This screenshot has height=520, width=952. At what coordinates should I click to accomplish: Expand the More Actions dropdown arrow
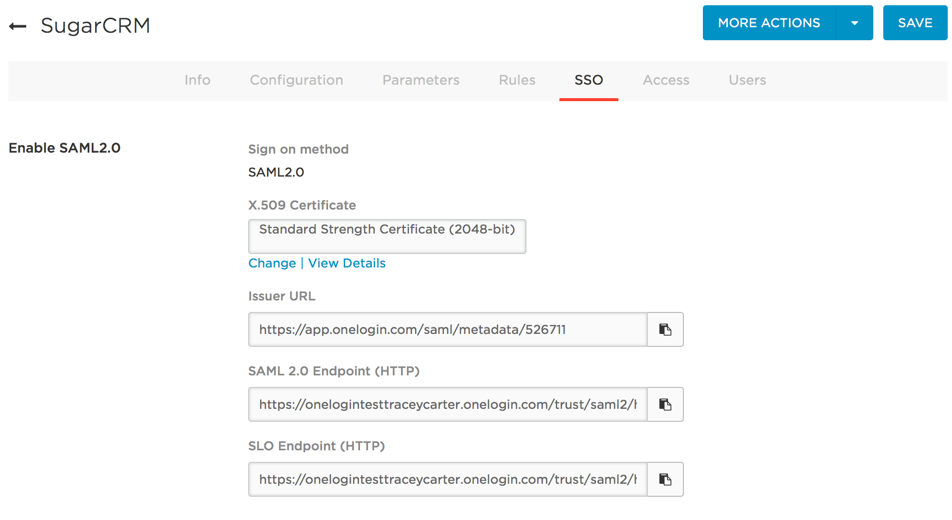(855, 23)
